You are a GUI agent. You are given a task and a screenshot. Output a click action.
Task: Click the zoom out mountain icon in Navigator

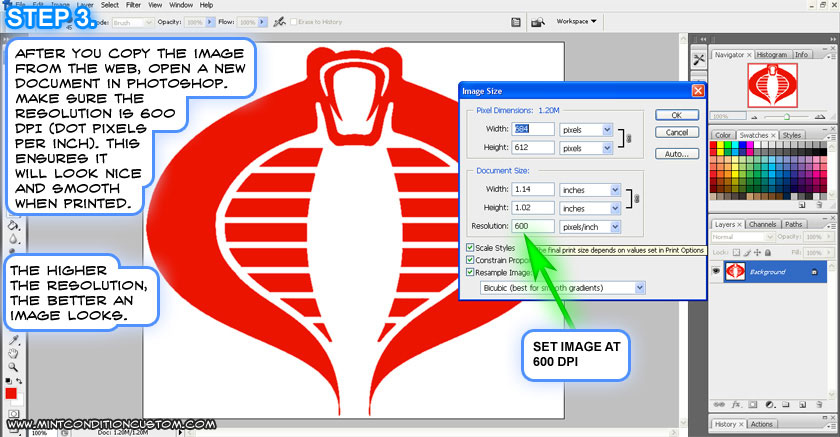pos(755,116)
